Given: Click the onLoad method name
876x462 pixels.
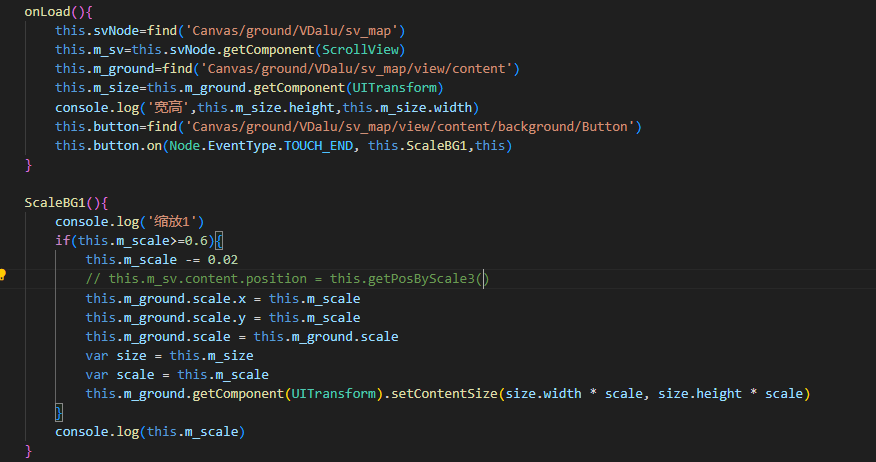Looking at the screenshot, I should point(47,11).
